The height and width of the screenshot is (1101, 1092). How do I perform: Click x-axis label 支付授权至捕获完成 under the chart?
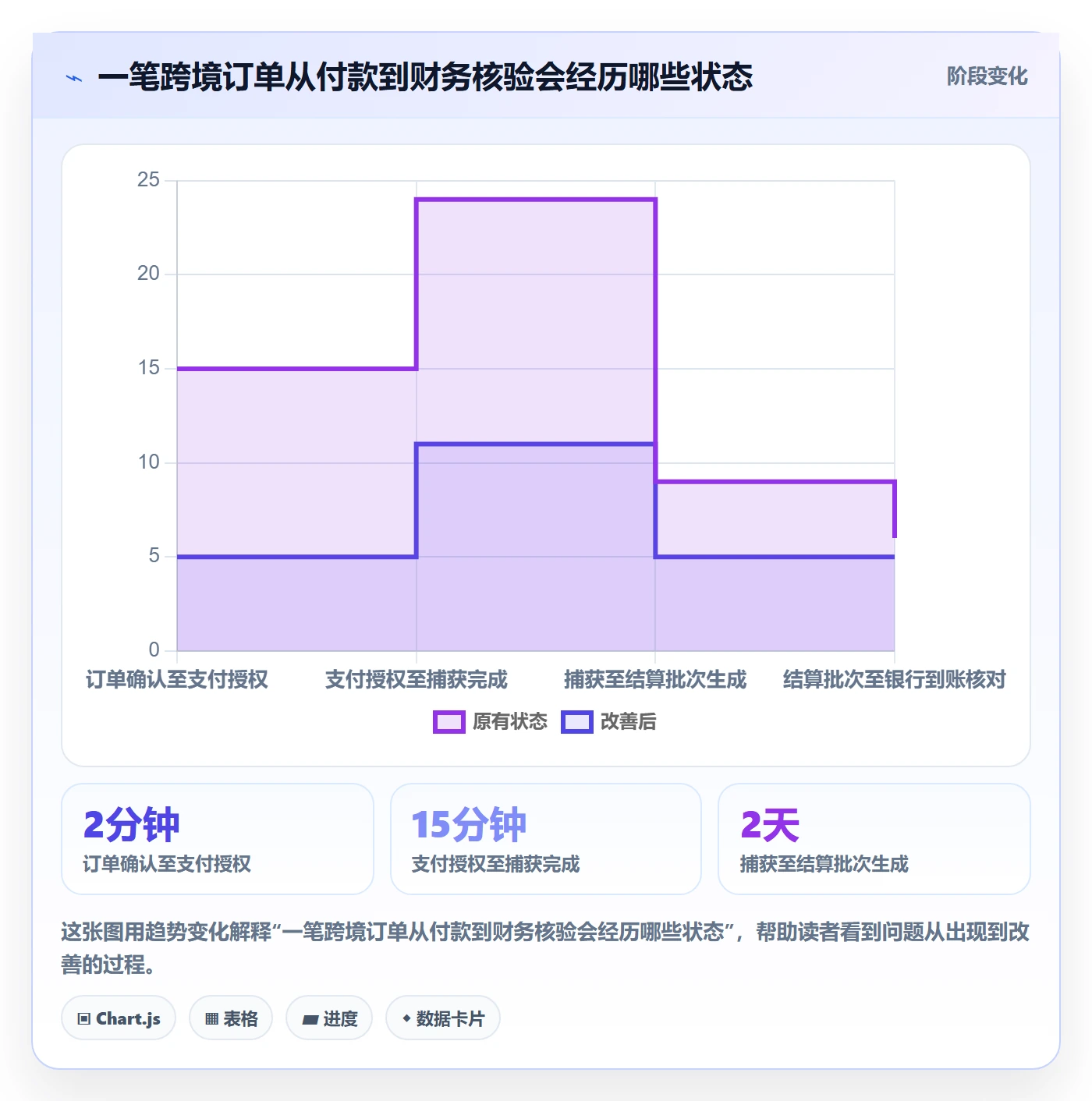417,679
